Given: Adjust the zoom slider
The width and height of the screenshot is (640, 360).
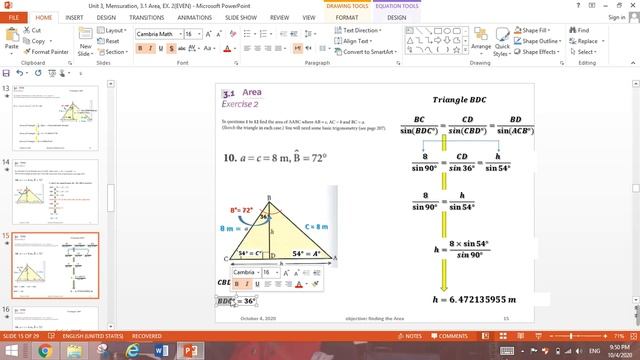Looking at the screenshot, I should tap(571, 336).
